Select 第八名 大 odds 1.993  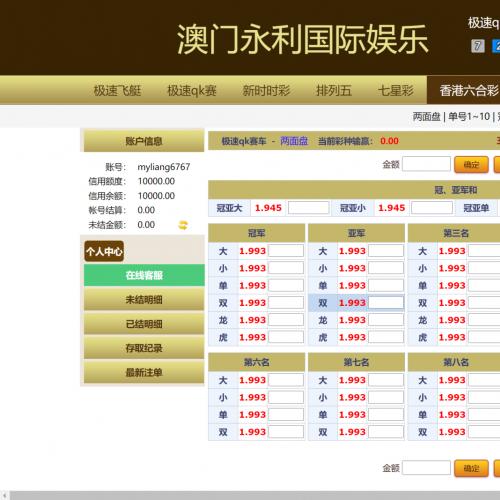tap(452, 380)
